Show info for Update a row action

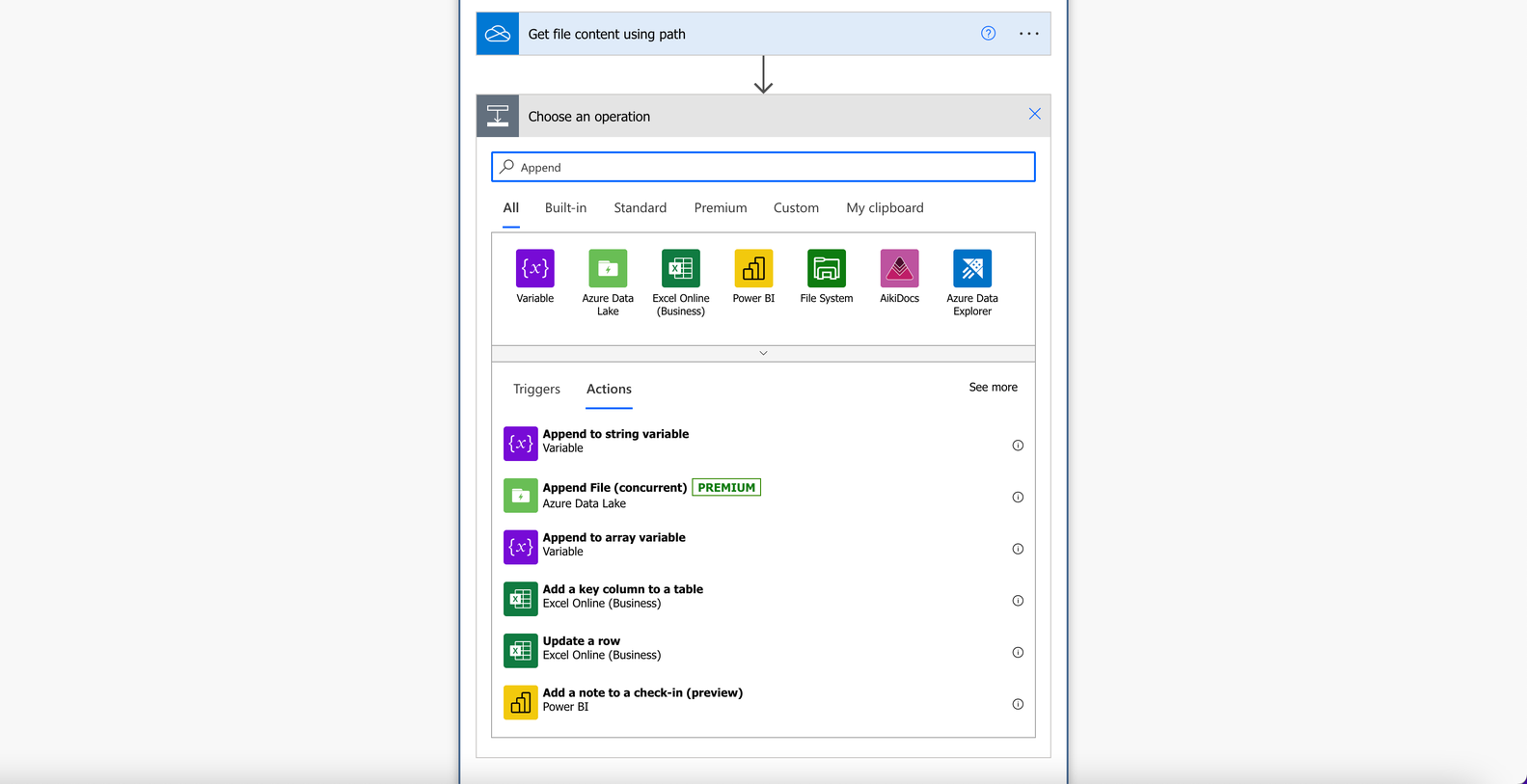1018,652
